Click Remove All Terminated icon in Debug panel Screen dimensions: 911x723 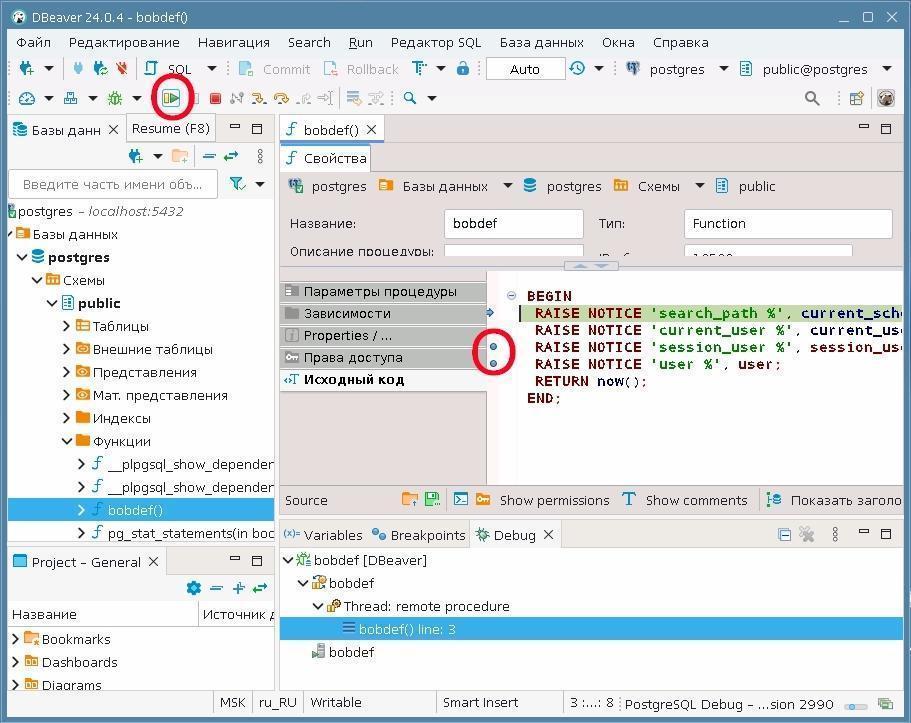(x=807, y=535)
